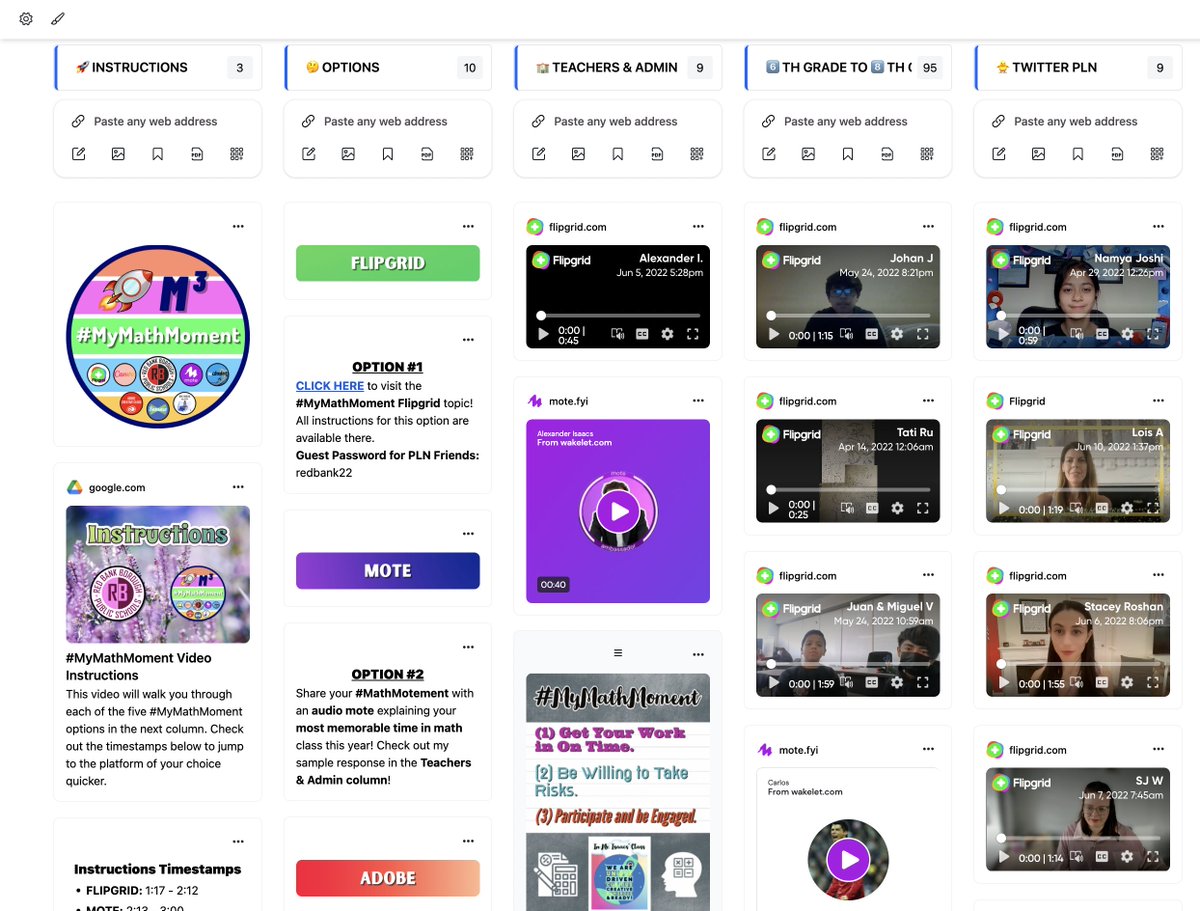Click the add text icon under TWITTER PLN
Viewport: 1200px width, 911px height.
[999, 154]
